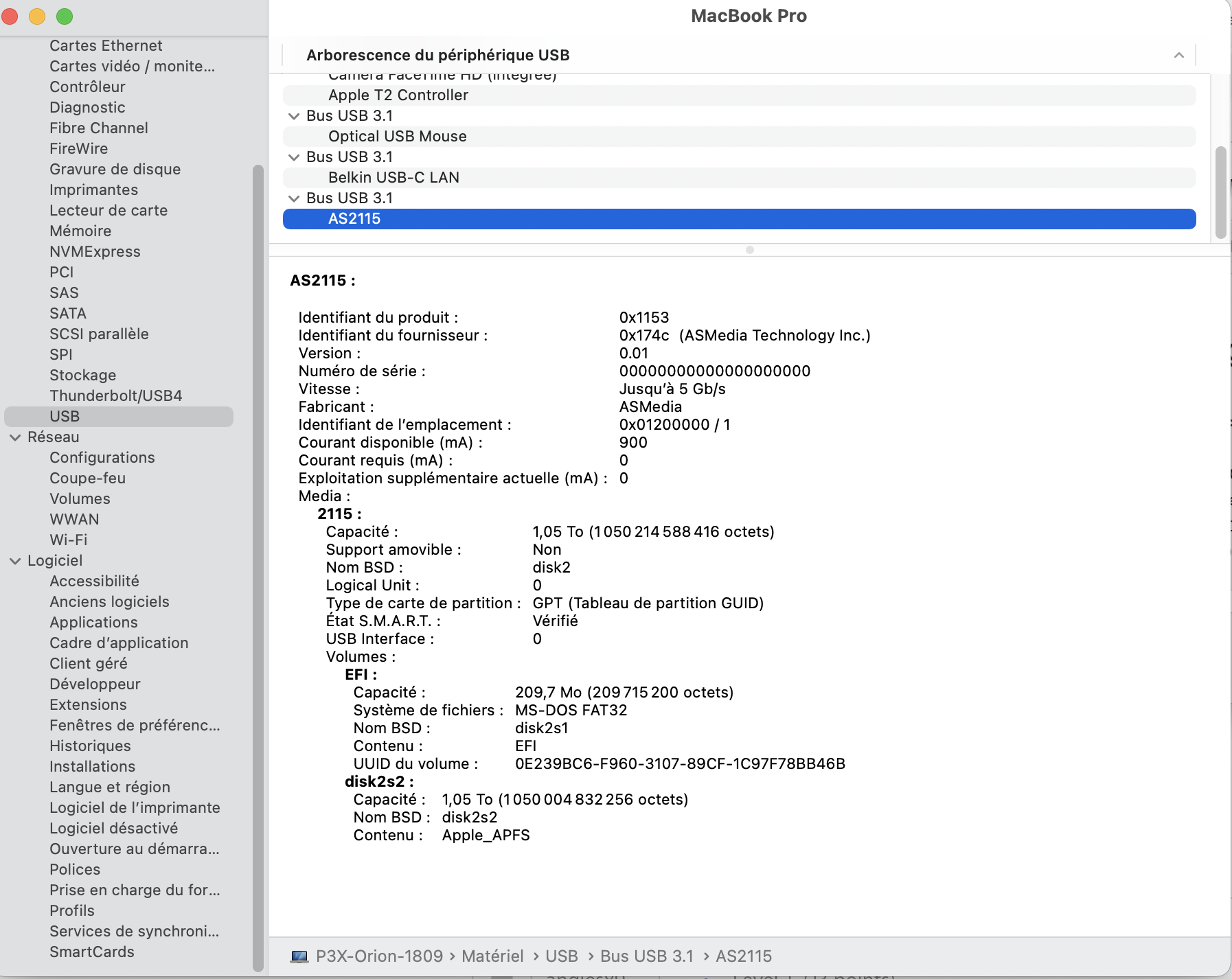This screenshot has width=1232, height=979.
Task: Click AS2115 in the path bar
Action: (x=744, y=956)
